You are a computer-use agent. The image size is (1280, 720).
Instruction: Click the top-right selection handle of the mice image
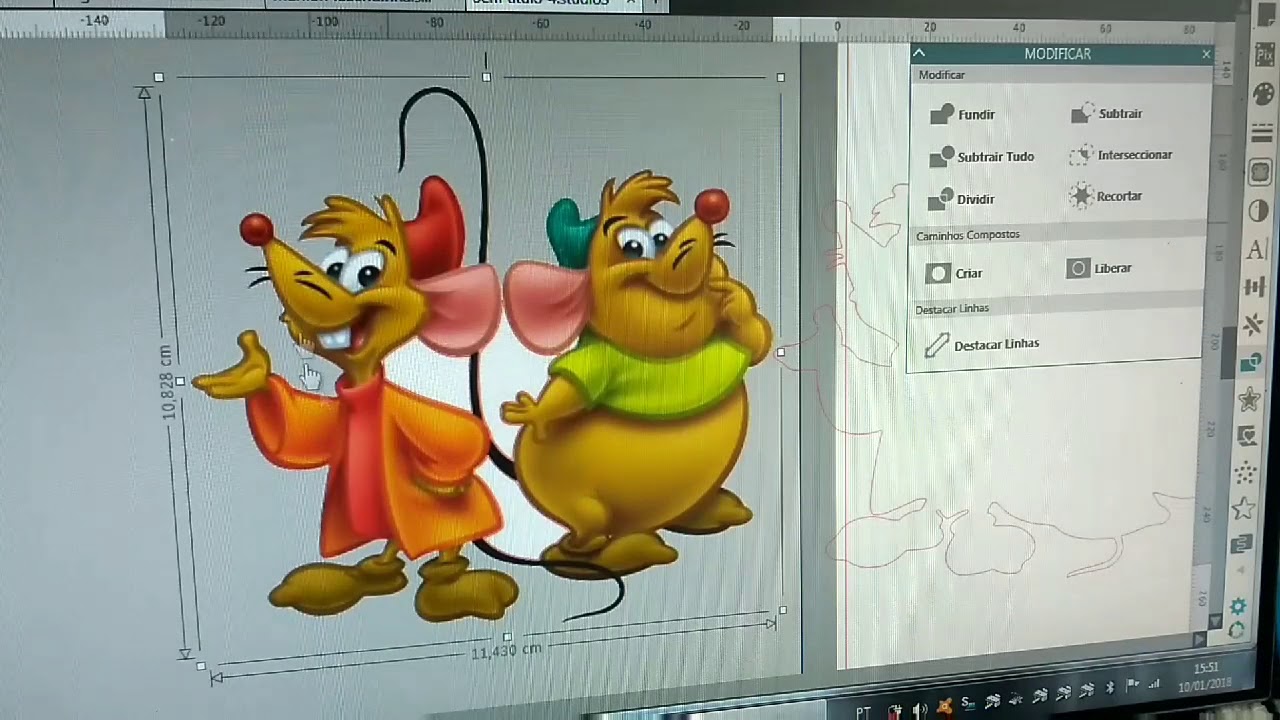coord(781,77)
